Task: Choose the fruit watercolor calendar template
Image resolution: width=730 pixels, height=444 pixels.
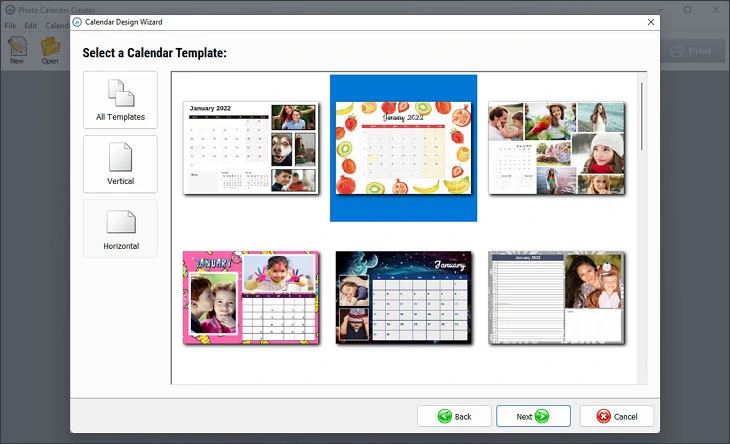Action: coord(403,148)
